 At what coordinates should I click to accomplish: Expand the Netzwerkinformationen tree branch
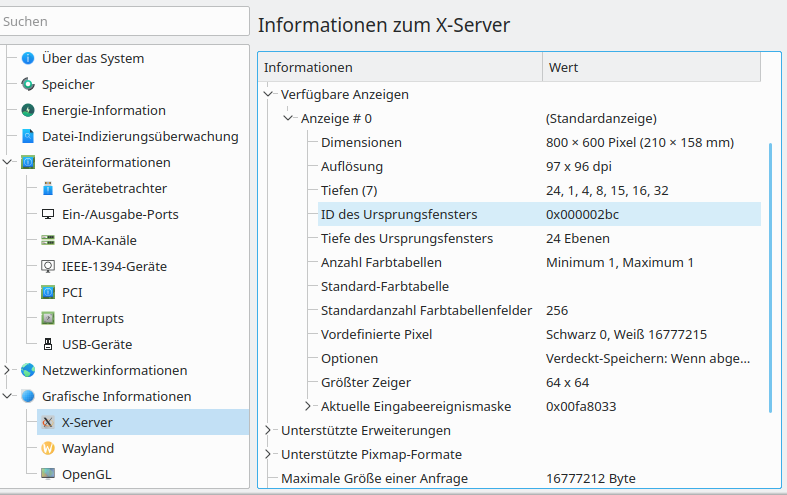point(7,370)
